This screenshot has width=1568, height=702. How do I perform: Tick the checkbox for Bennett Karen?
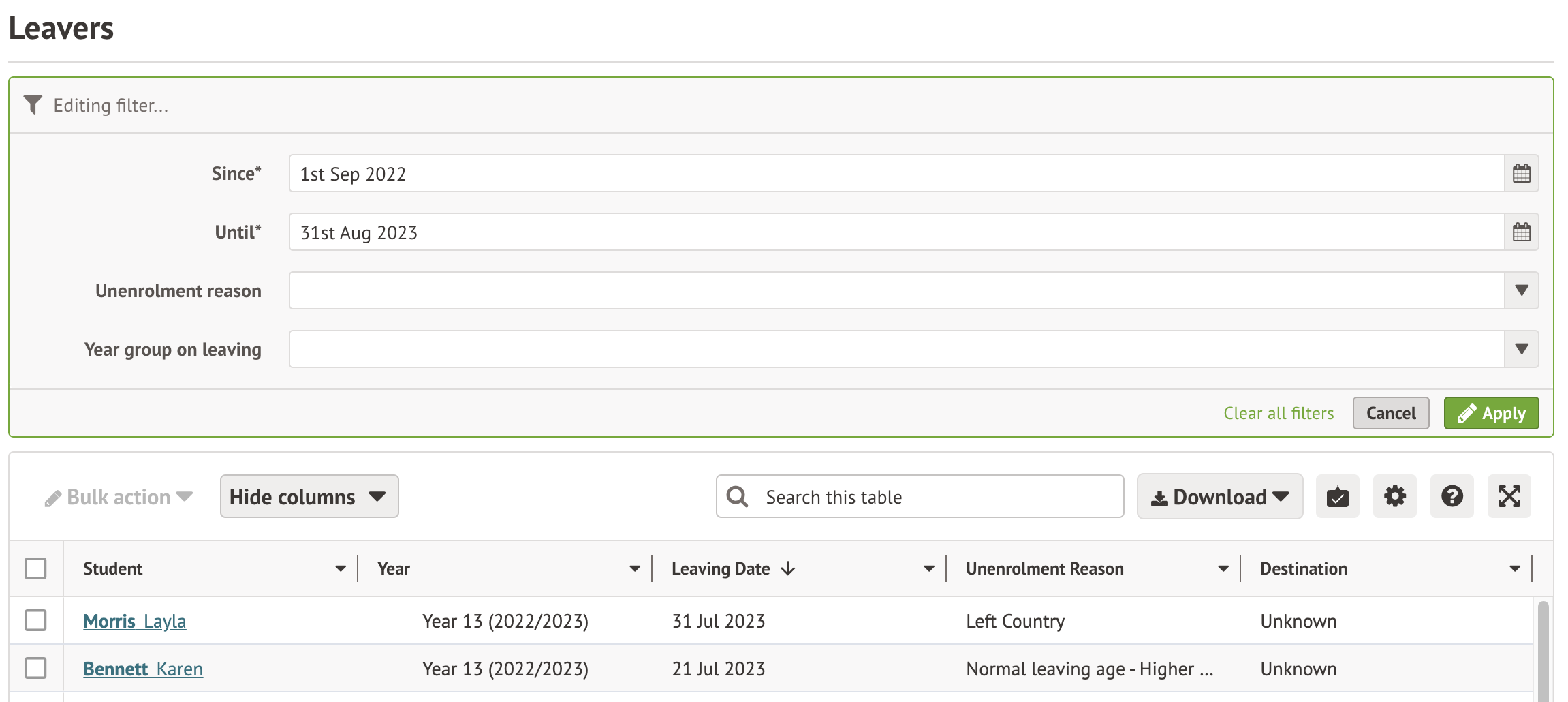(35, 668)
